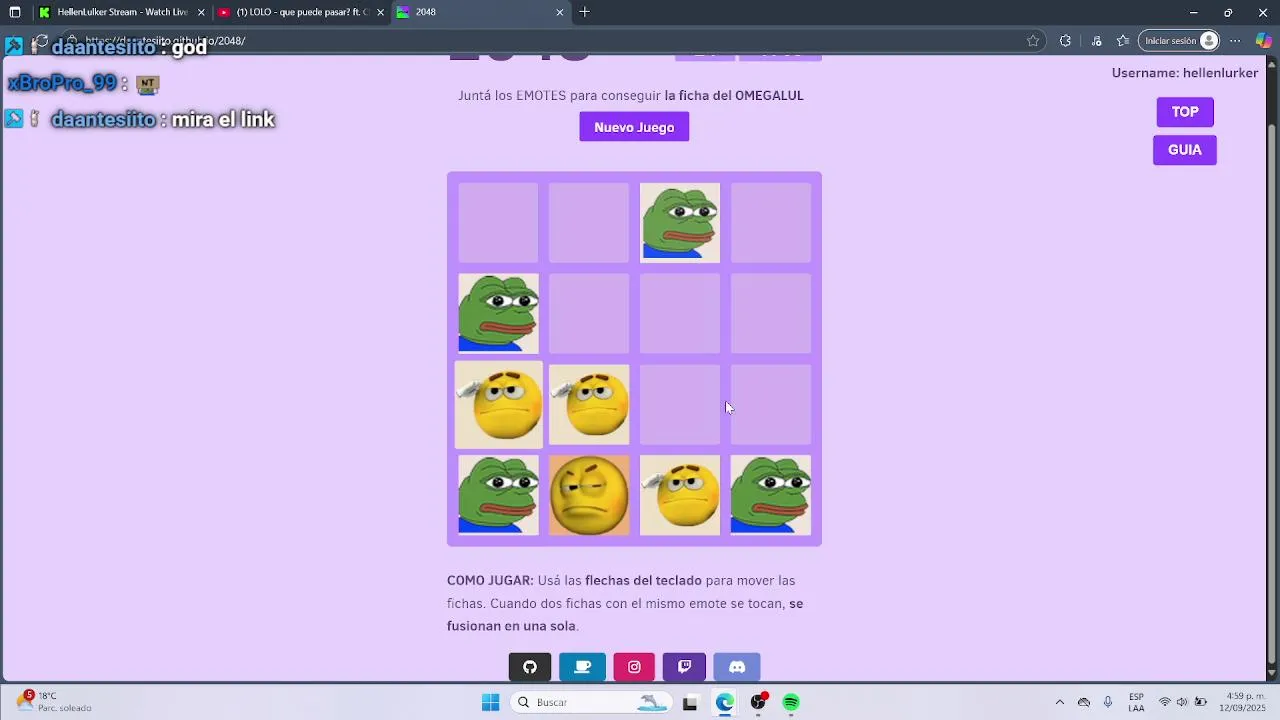Click the la ficha del OMEGALUL text

(x=734, y=96)
